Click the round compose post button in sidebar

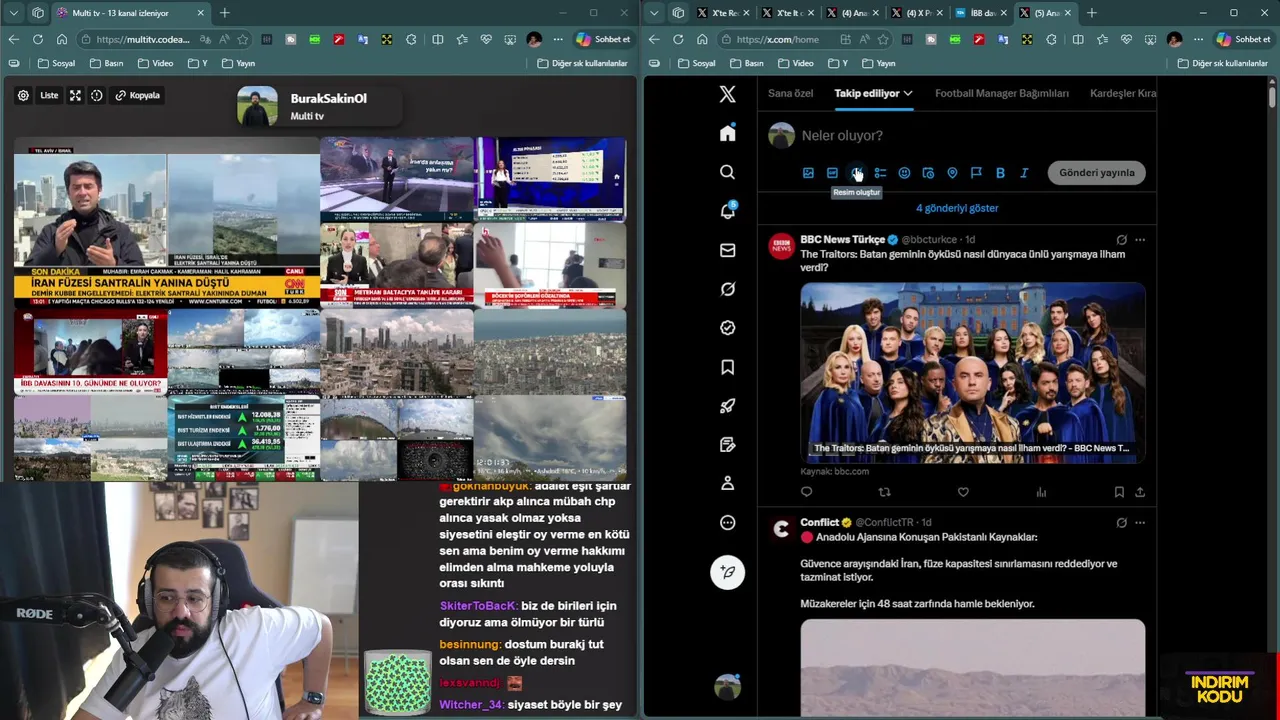(728, 572)
